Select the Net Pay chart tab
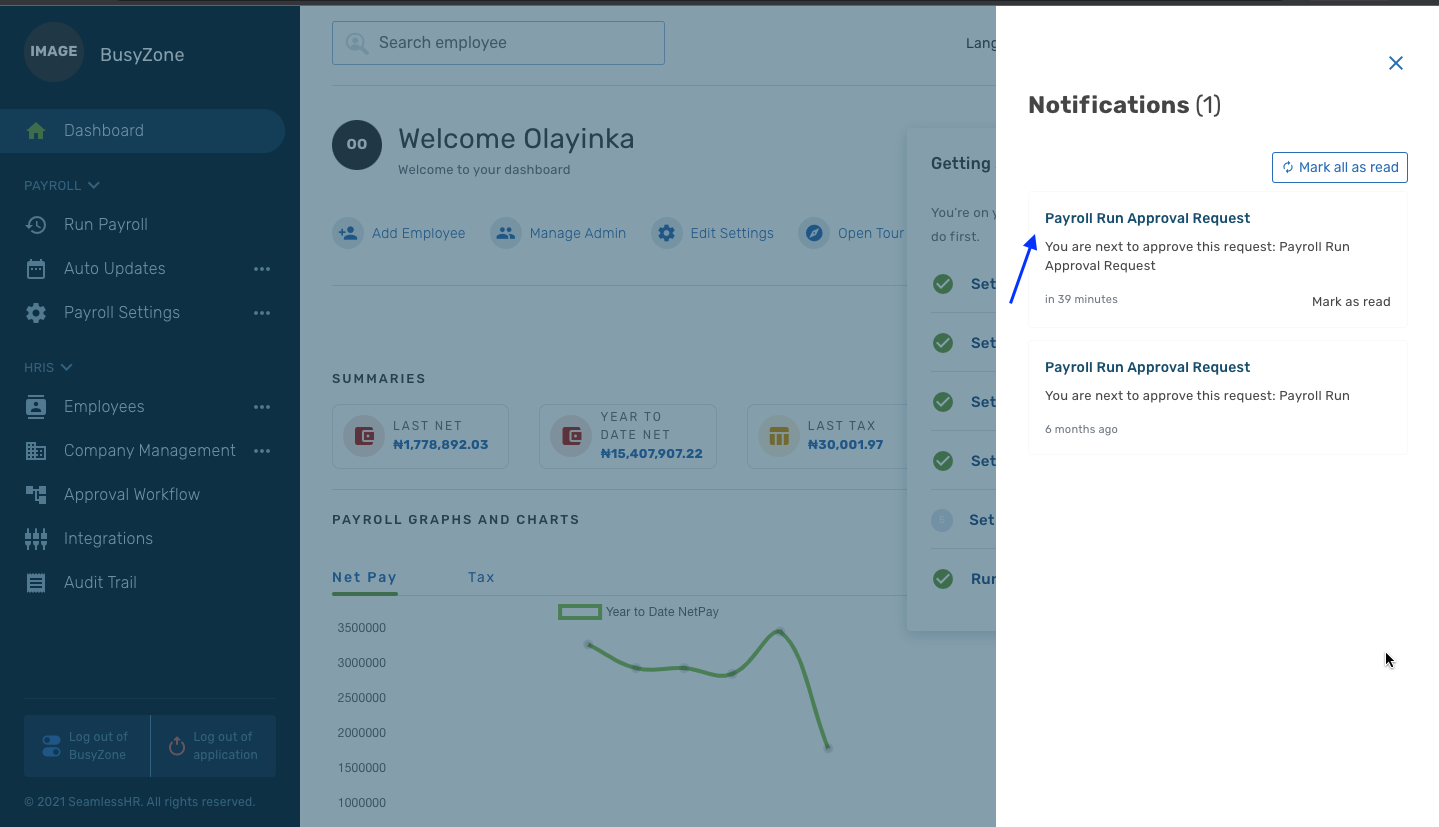Image resolution: width=1439 pixels, height=827 pixels. click(x=364, y=577)
